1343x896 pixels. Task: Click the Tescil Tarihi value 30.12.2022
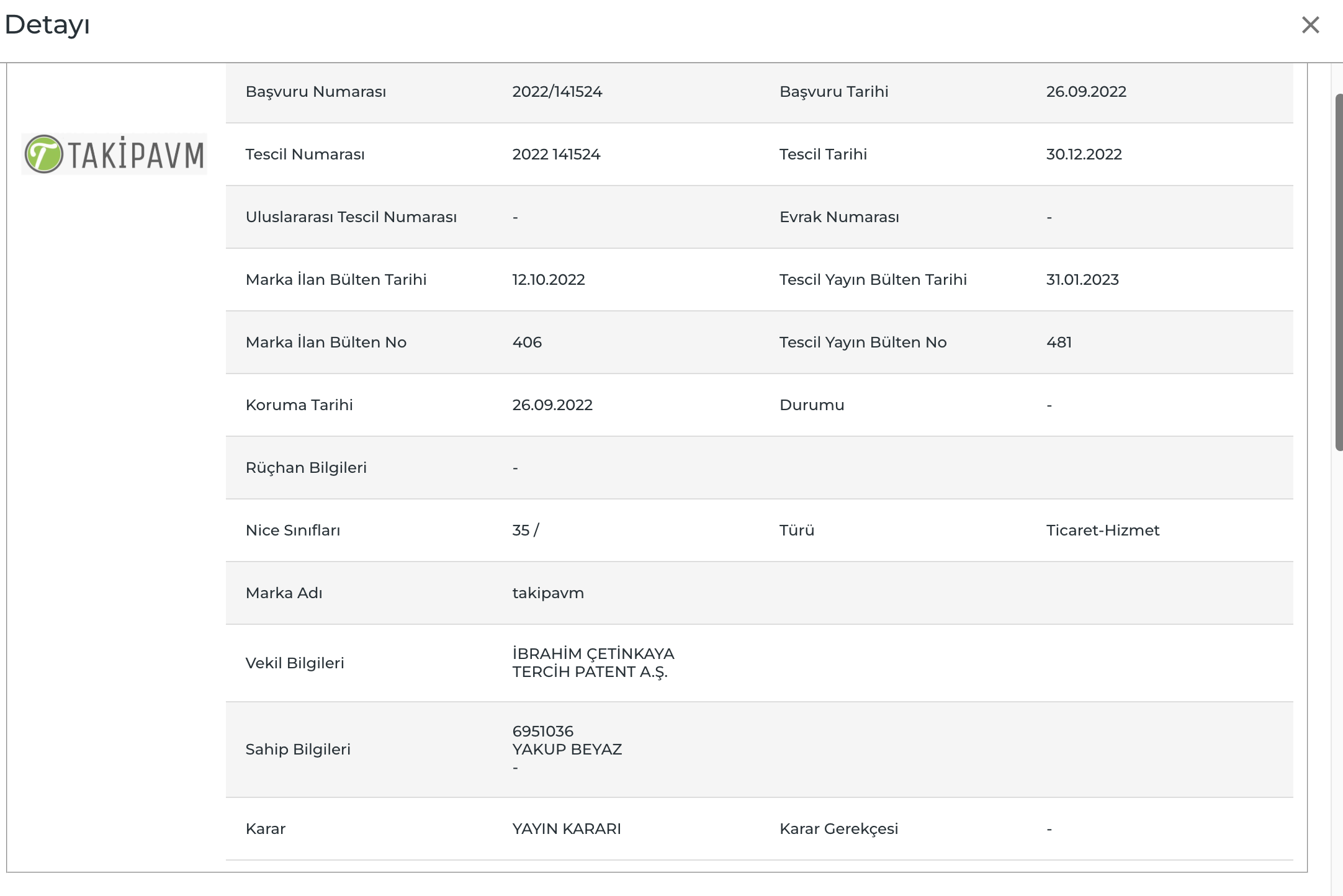1084,155
